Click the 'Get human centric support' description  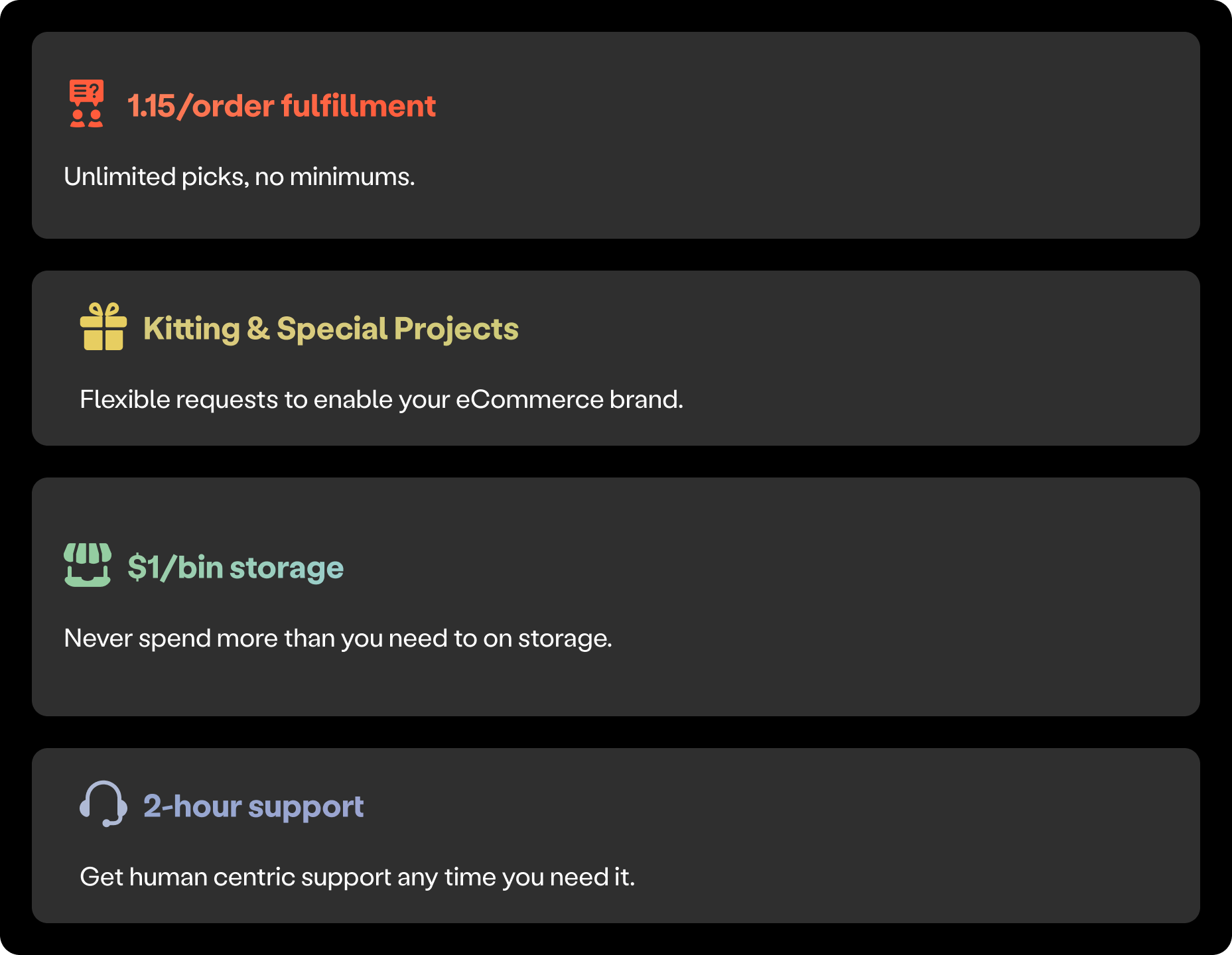357,877
